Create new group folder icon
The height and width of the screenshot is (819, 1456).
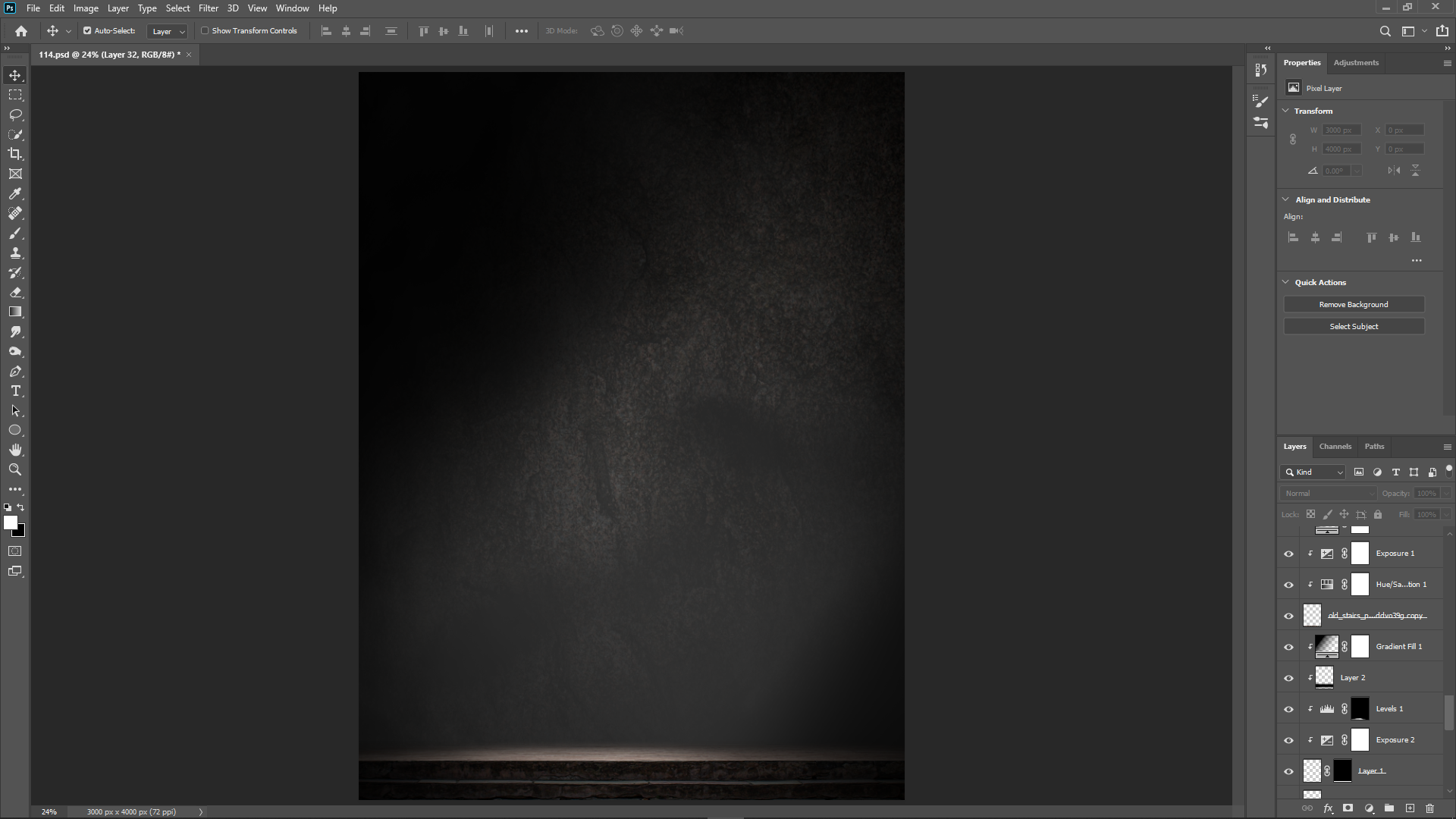1389,808
